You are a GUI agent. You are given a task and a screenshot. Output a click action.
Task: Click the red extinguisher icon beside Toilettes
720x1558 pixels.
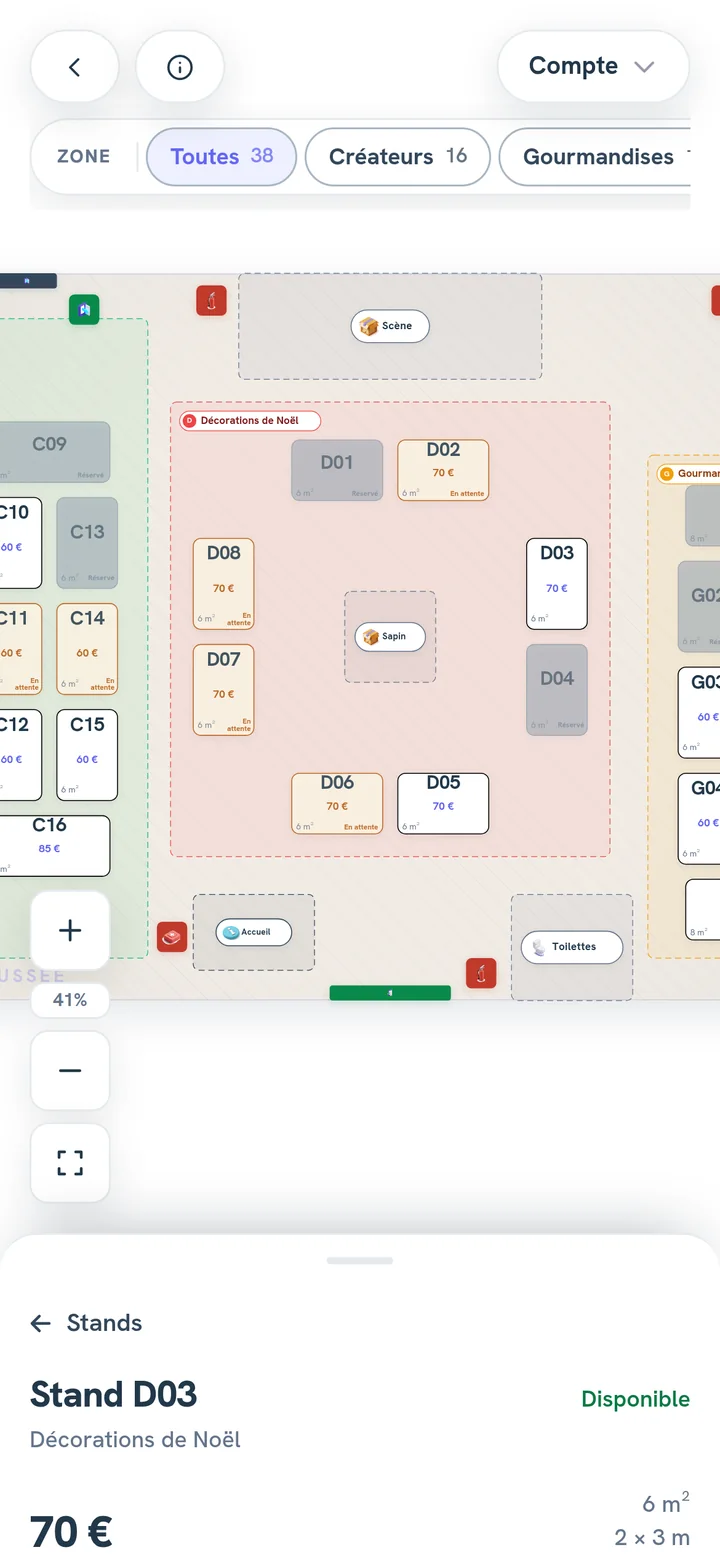coord(481,973)
